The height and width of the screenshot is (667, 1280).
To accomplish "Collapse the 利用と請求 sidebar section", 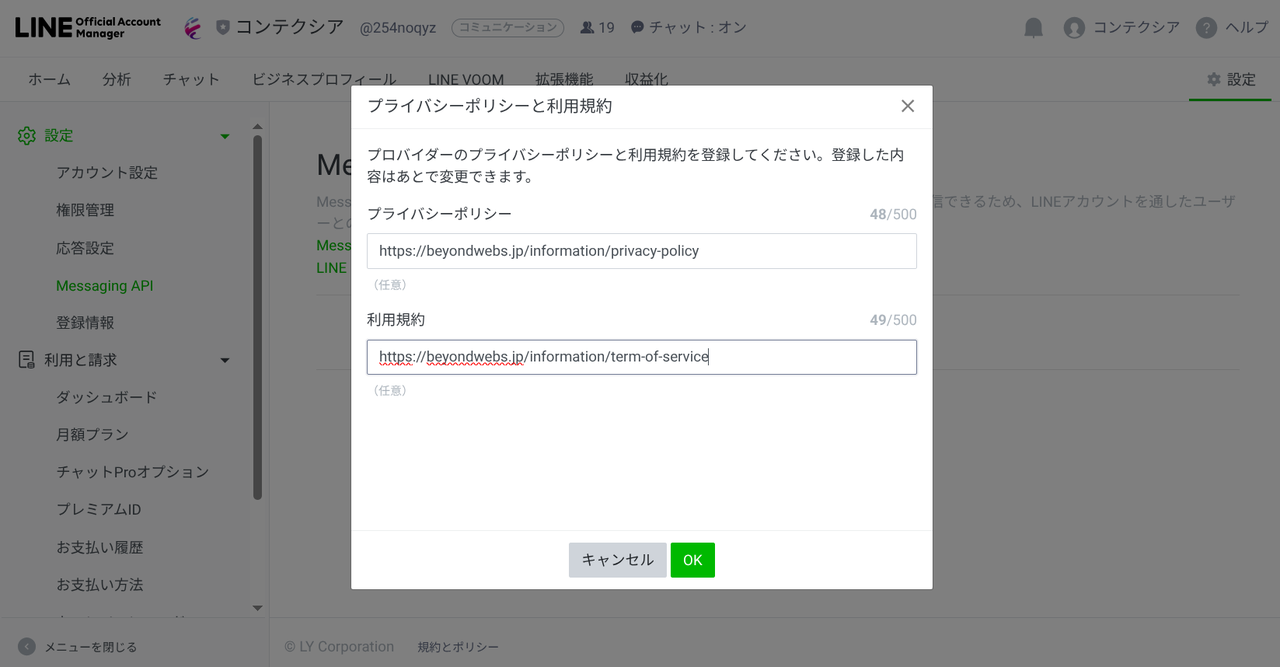I will (x=225, y=360).
